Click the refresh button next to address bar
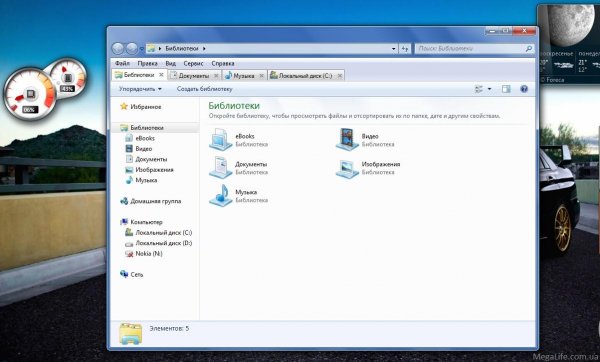 point(404,49)
